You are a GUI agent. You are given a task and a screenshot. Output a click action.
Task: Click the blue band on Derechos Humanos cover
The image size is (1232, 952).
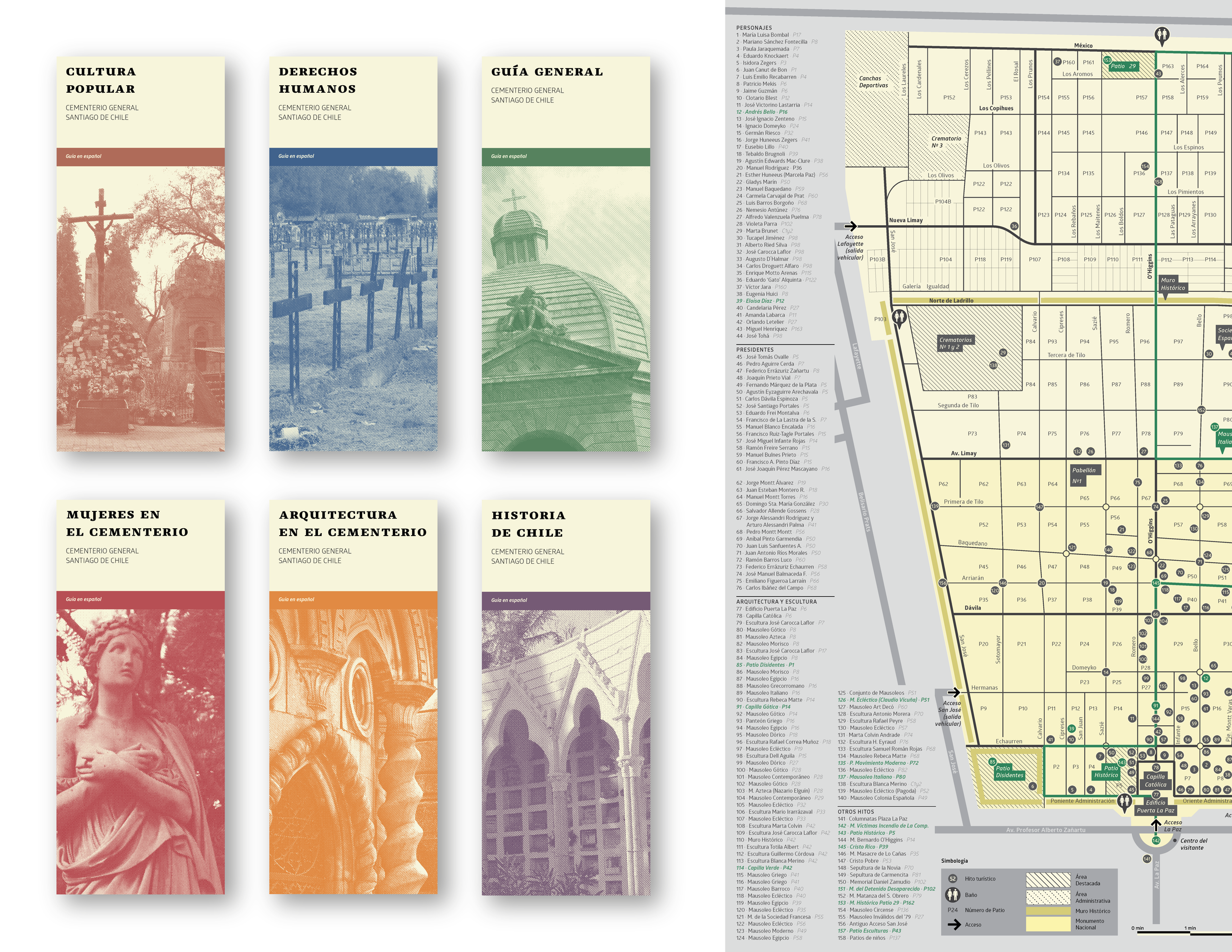tap(353, 156)
